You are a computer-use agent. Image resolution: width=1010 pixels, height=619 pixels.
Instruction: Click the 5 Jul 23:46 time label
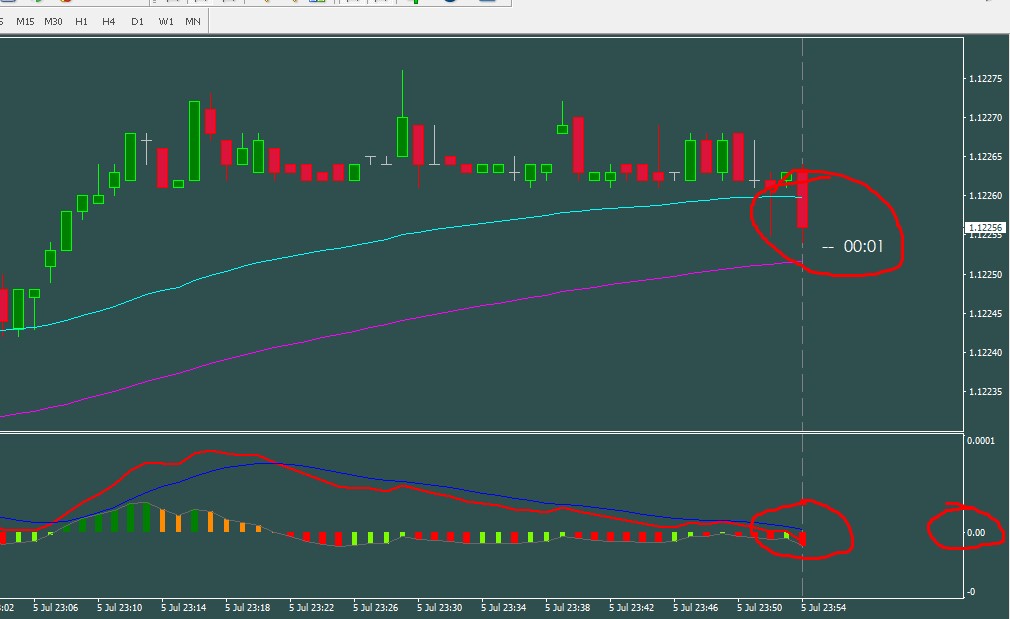(696, 607)
